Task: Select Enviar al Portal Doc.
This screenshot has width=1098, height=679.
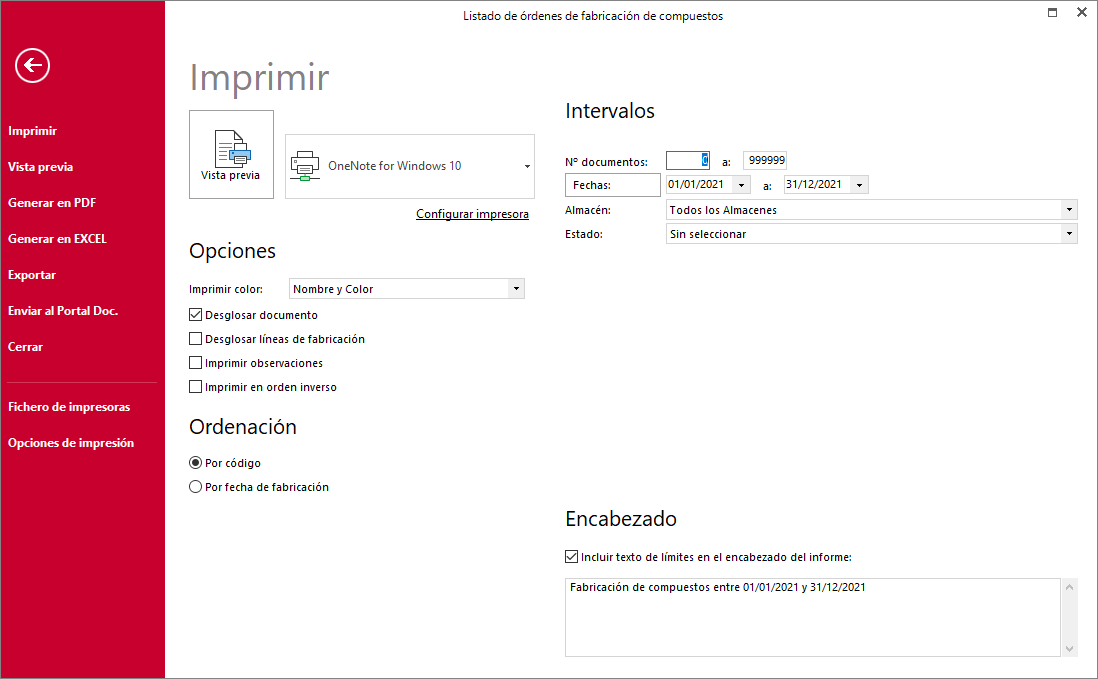Action: pyautogui.click(x=63, y=311)
